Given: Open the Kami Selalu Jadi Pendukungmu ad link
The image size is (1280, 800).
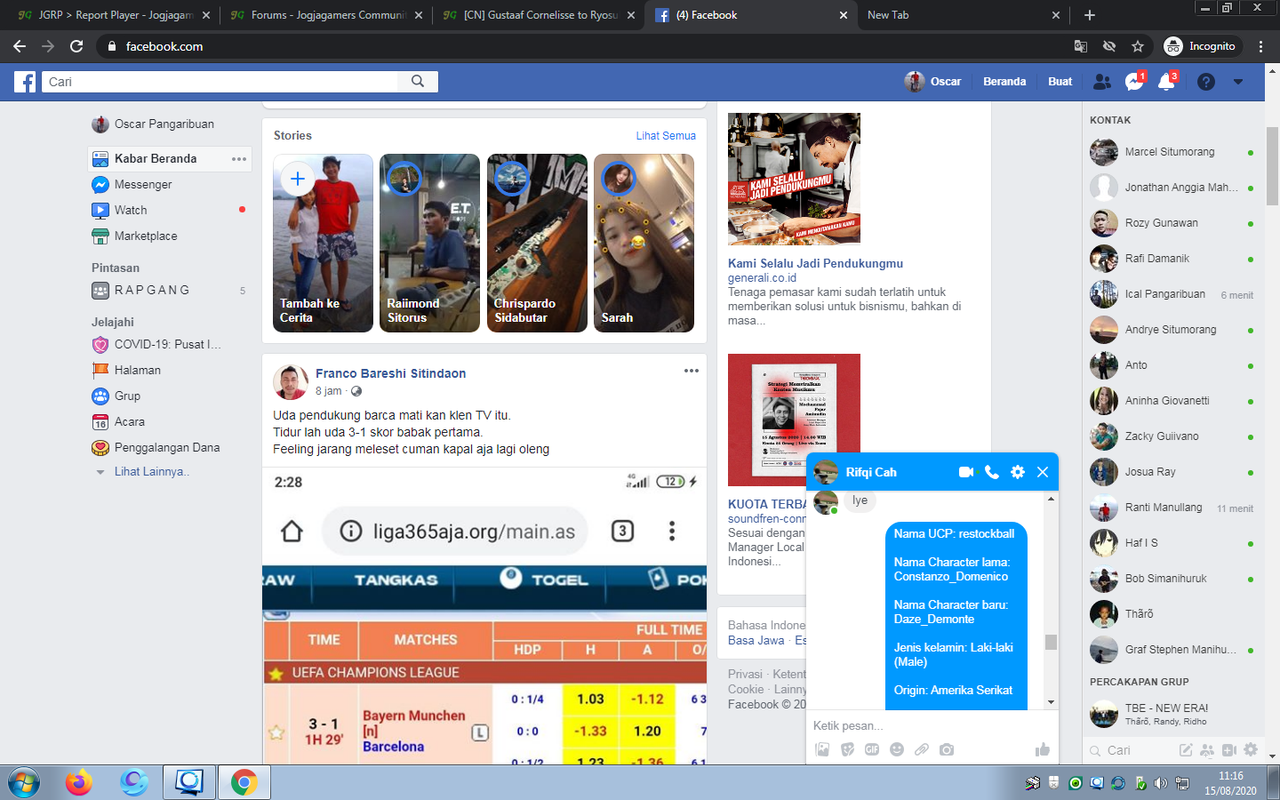Looking at the screenshot, I should tap(815, 264).
